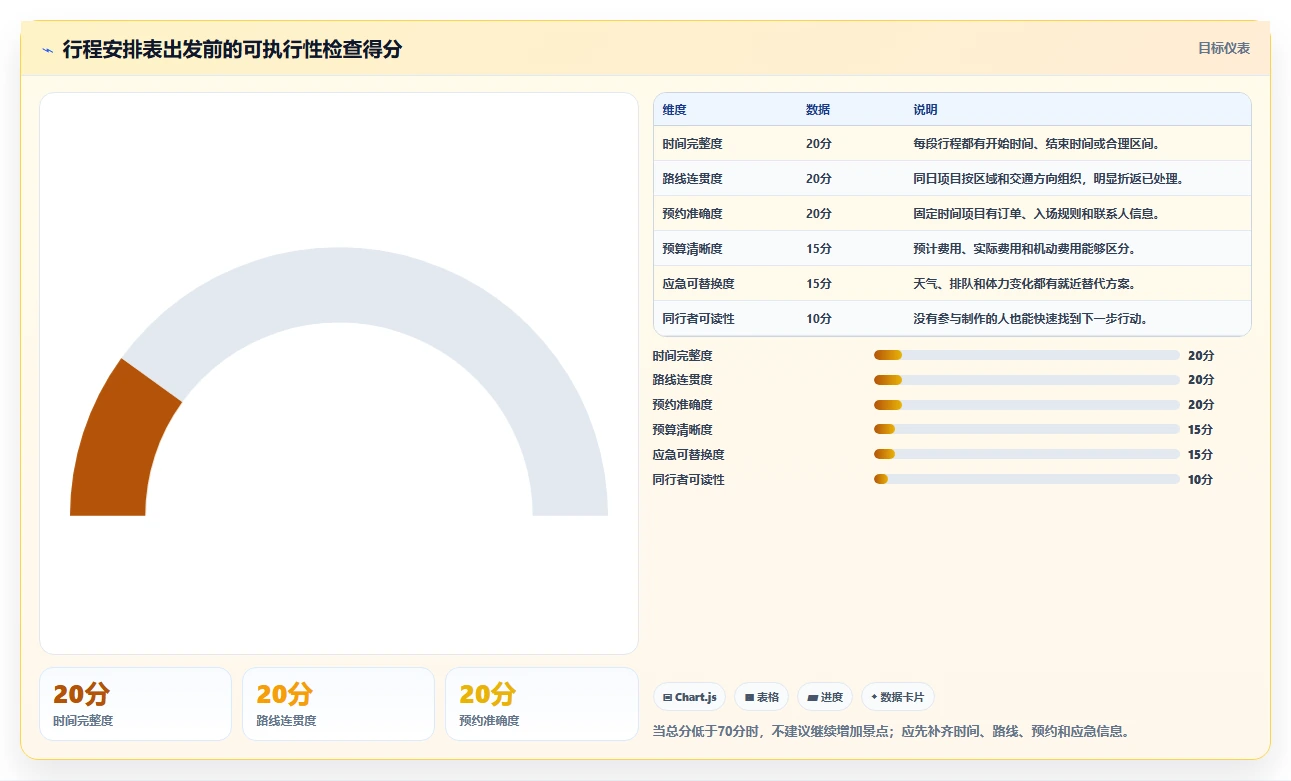Click the 20分 value after the 时间完整度 progress bar
The width and height of the screenshot is (1291, 781).
pos(1201,355)
